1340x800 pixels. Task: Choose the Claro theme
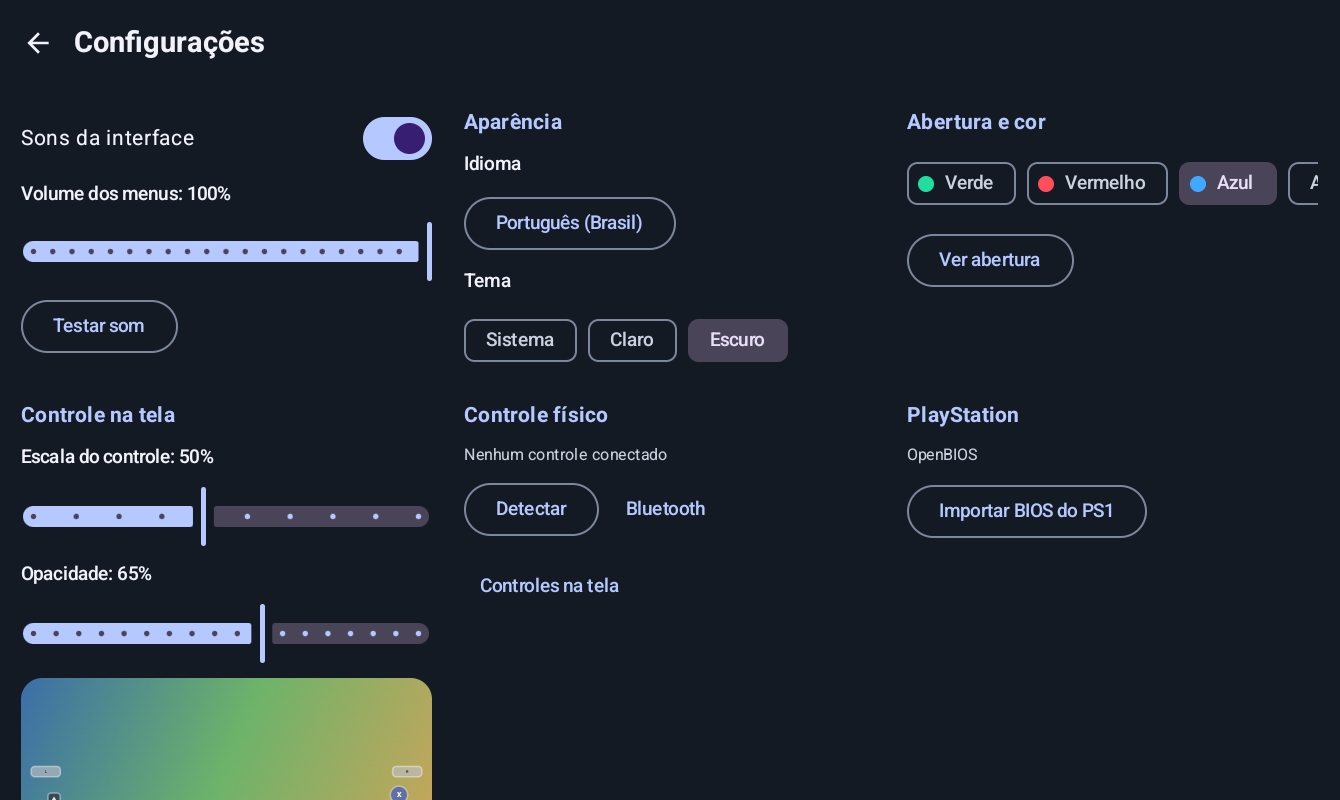(x=632, y=340)
